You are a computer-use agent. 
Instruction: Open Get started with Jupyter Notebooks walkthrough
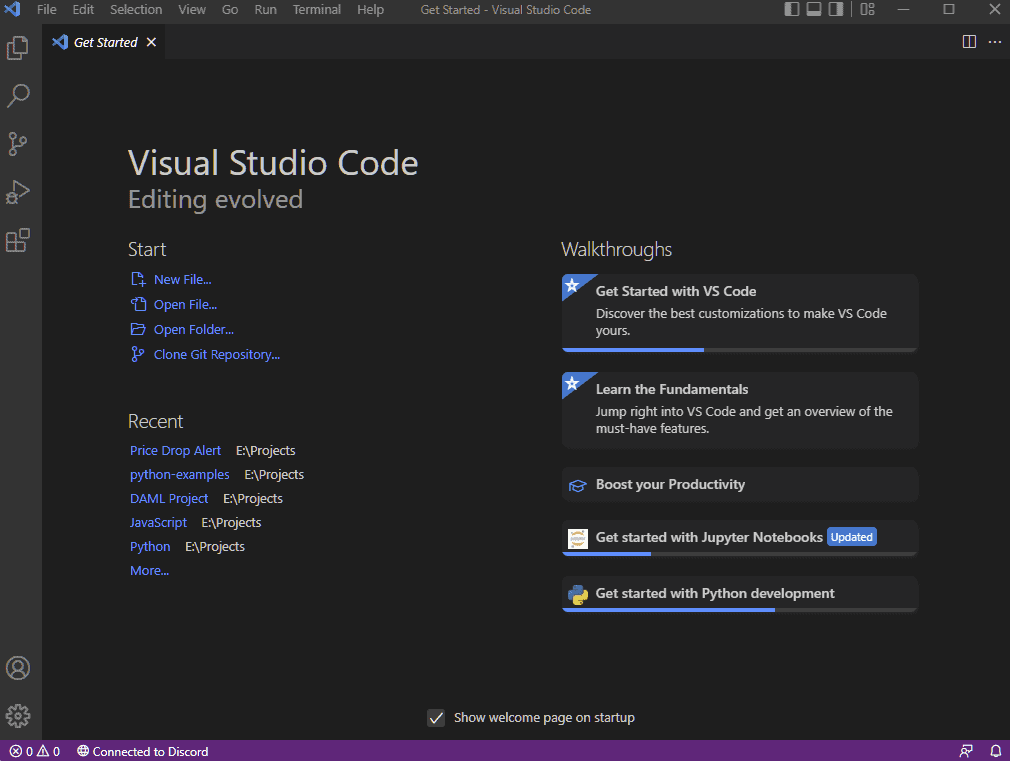[x=739, y=538]
